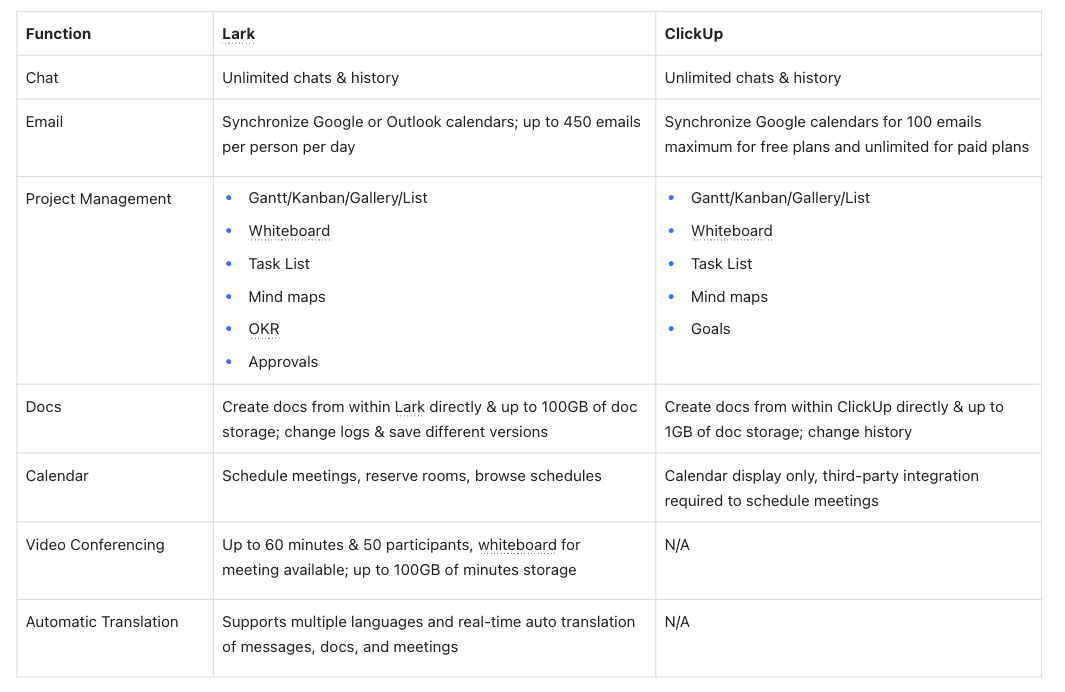Click the Email row label

point(44,122)
